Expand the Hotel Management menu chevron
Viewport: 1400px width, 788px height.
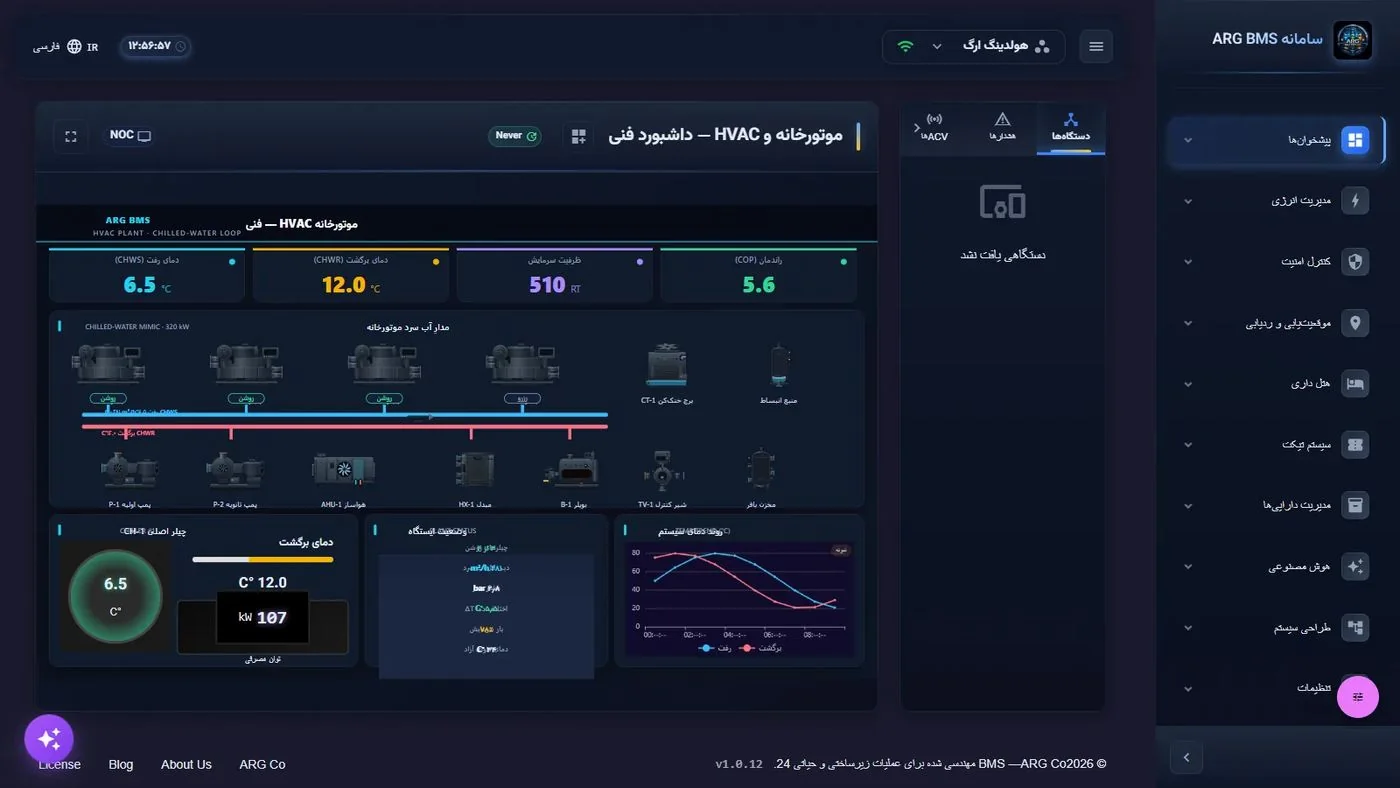pyautogui.click(x=1188, y=384)
